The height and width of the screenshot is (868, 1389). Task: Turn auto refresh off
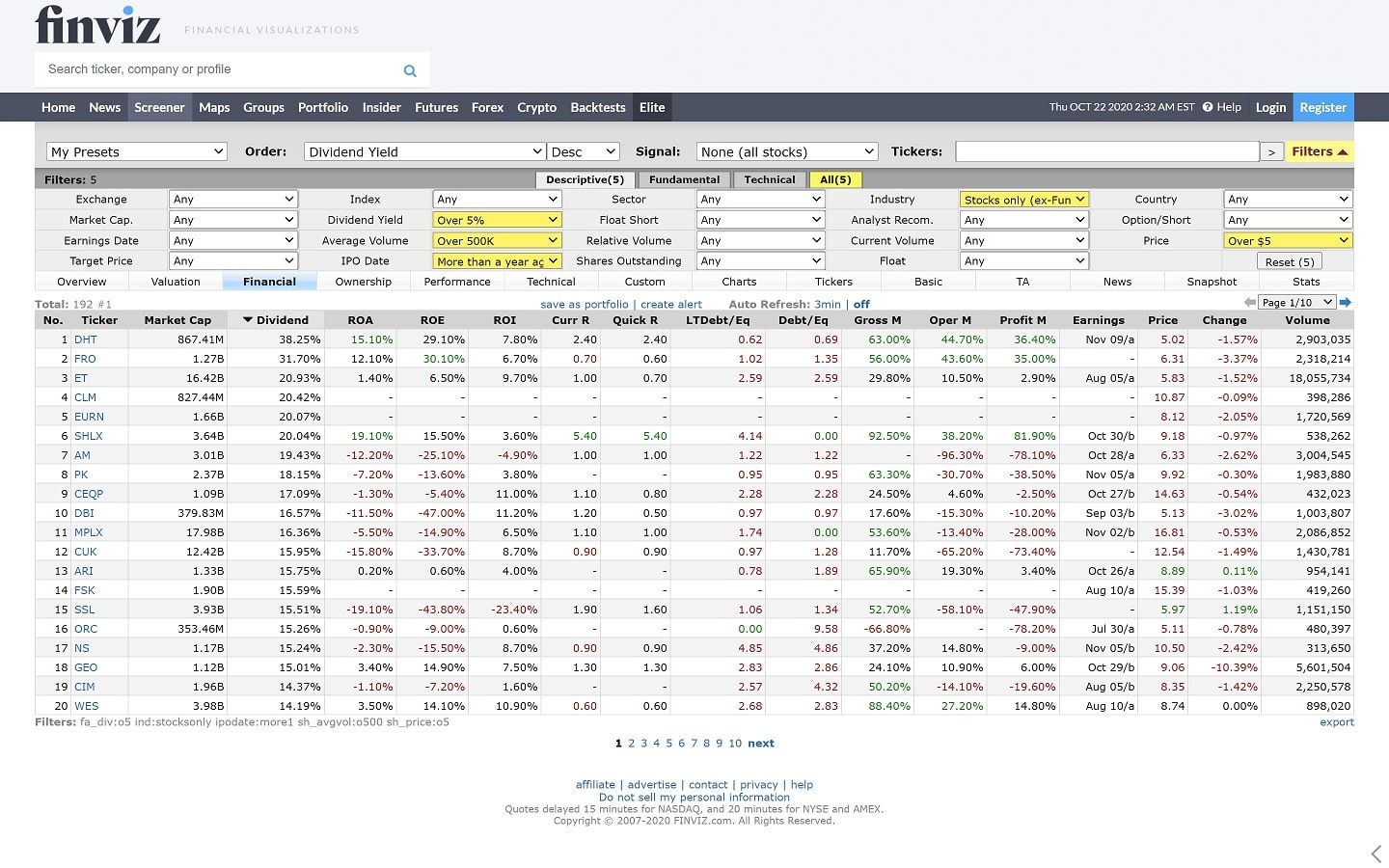859,304
